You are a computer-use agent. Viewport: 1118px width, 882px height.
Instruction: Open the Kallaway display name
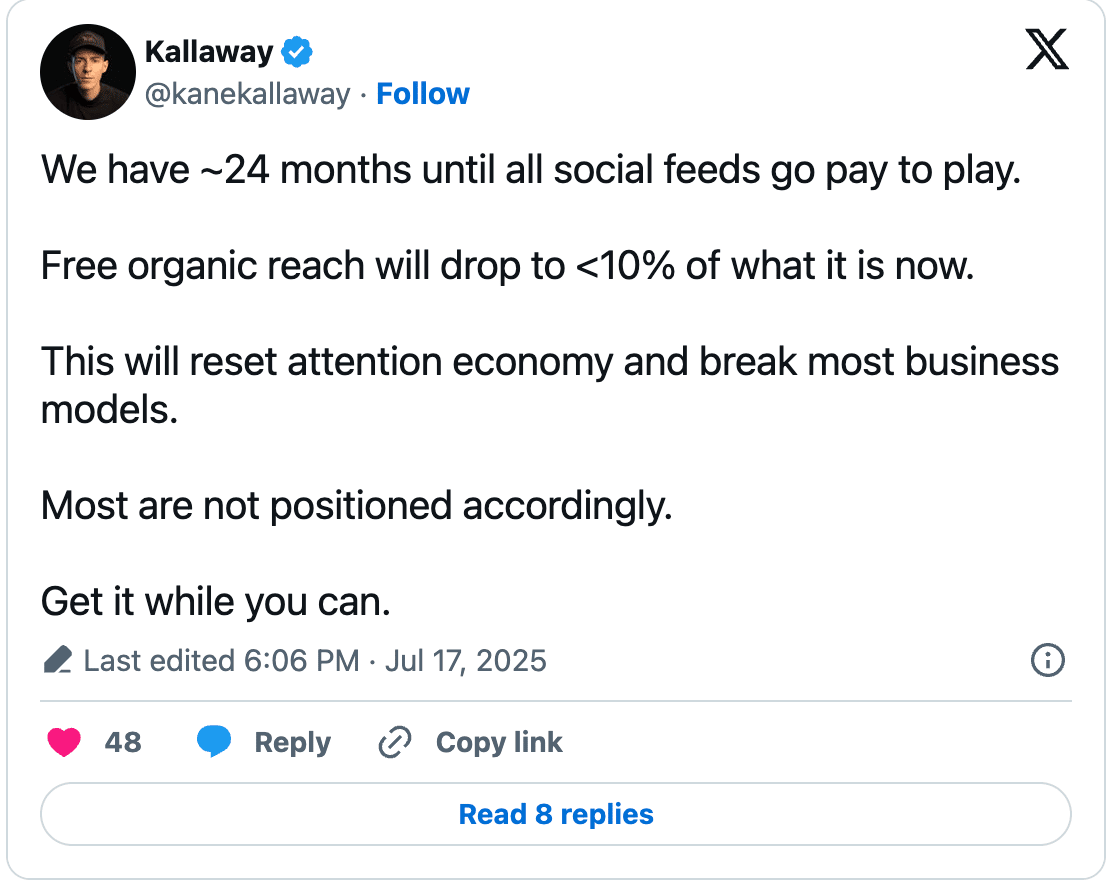pos(209,52)
